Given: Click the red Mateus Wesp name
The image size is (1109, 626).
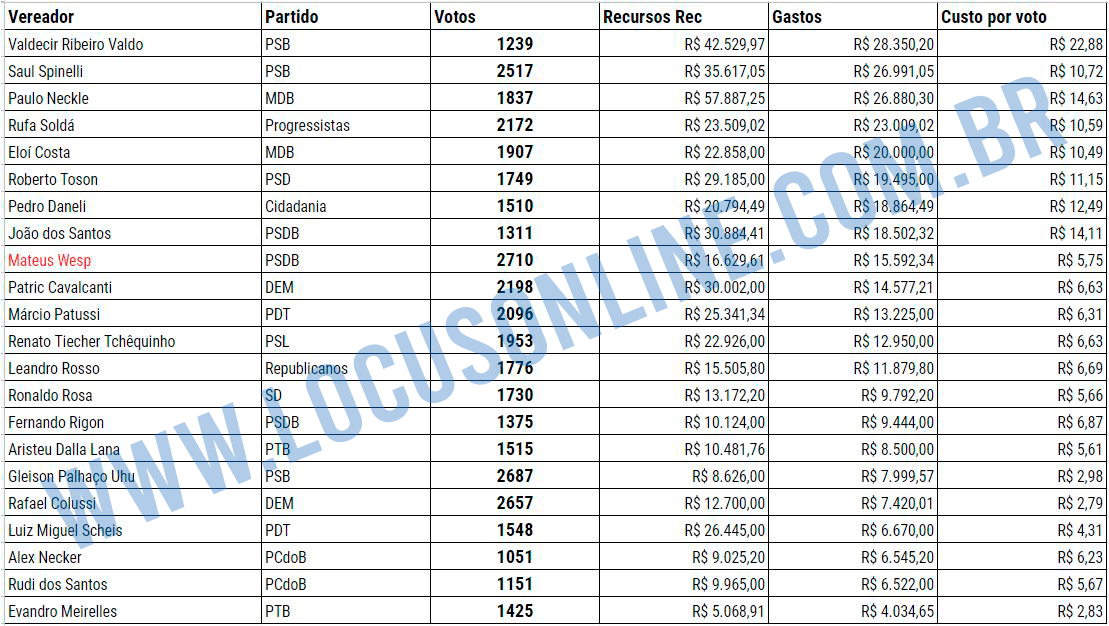Looking at the screenshot, I should [x=50, y=260].
